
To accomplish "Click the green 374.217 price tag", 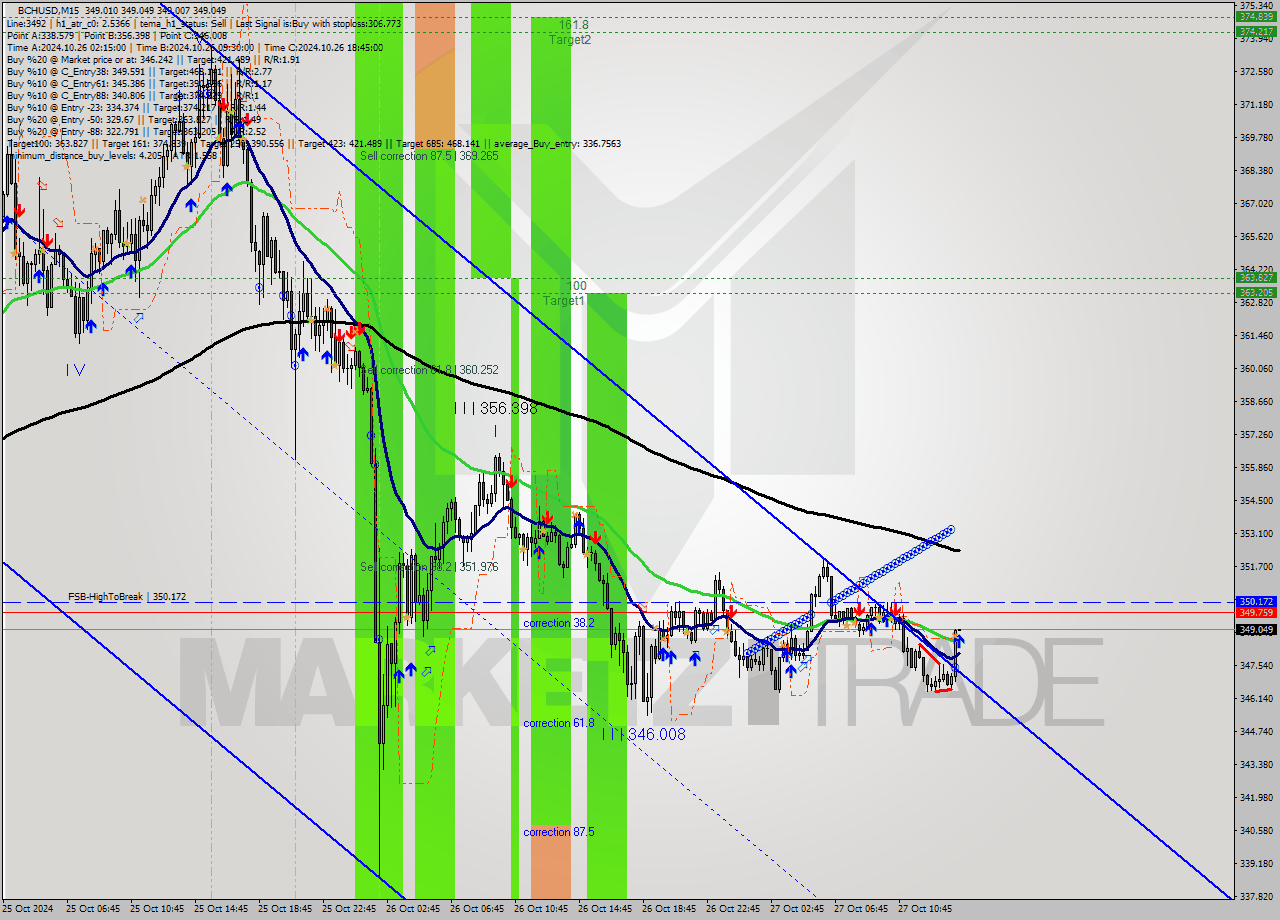I will click(x=1256, y=31).
